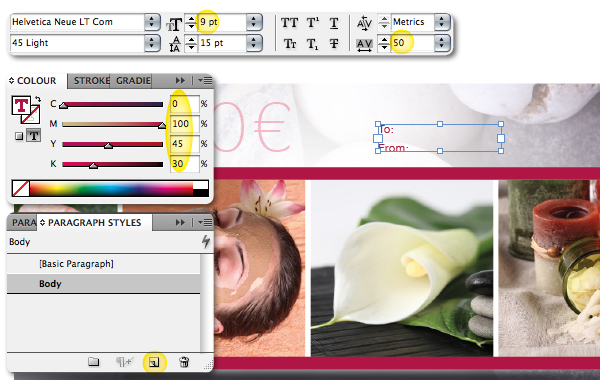Click the Helvetica Neue font name field
600x380 pixels.
[x=77, y=22]
